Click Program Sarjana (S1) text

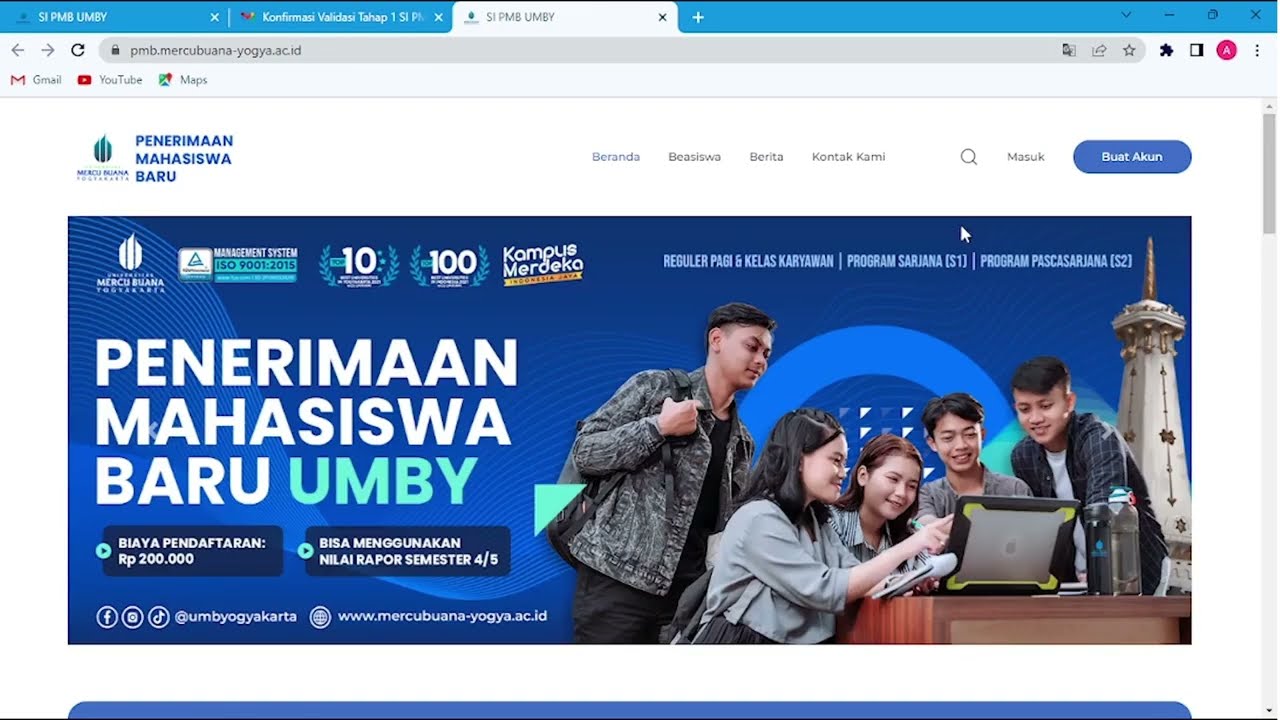[x=907, y=261]
